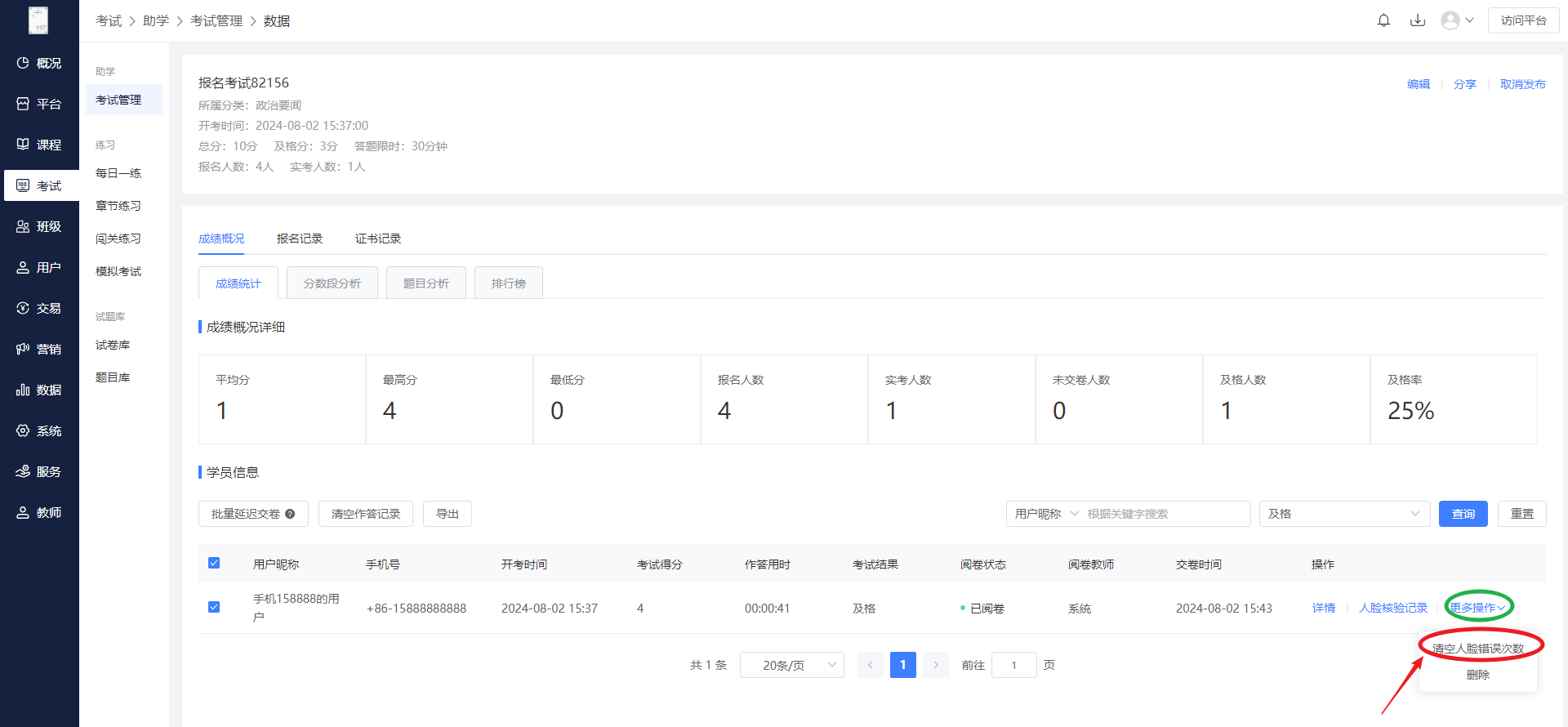Image resolution: width=1568 pixels, height=727 pixels.
Task: Open the 服务 services sidebar icon
Action: tap(23, 471)
